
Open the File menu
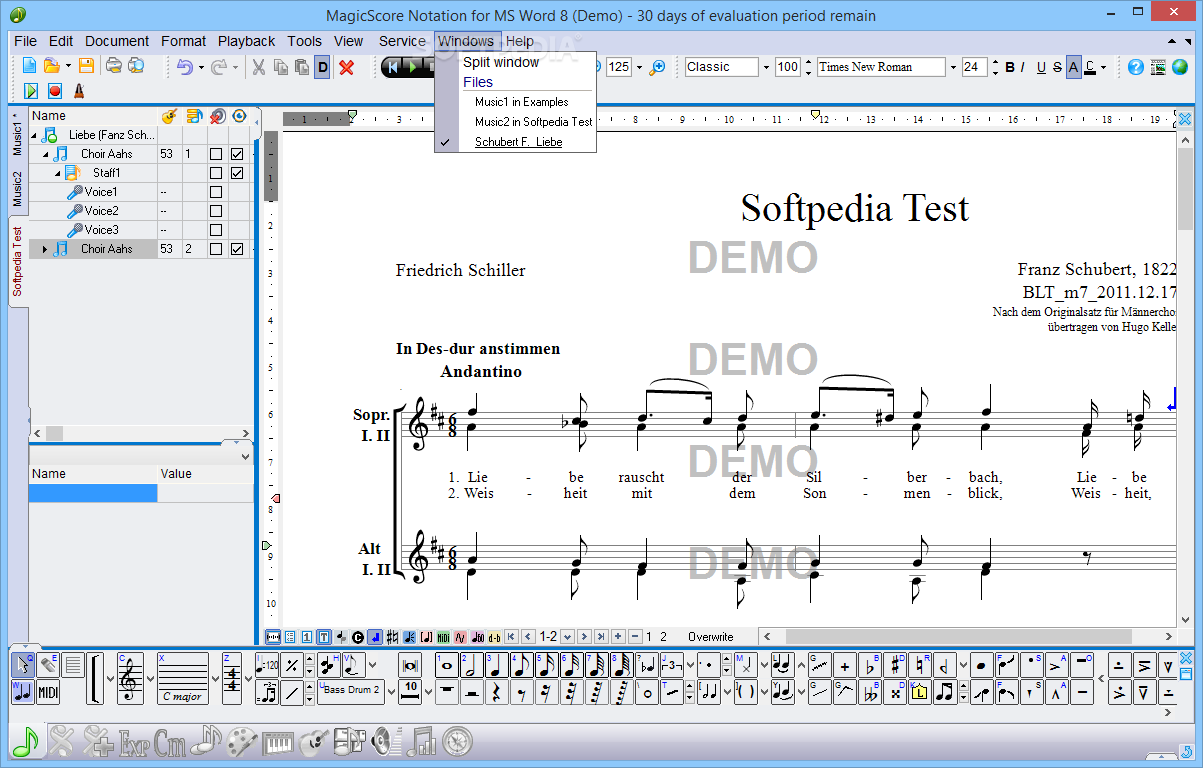point(25,41)
